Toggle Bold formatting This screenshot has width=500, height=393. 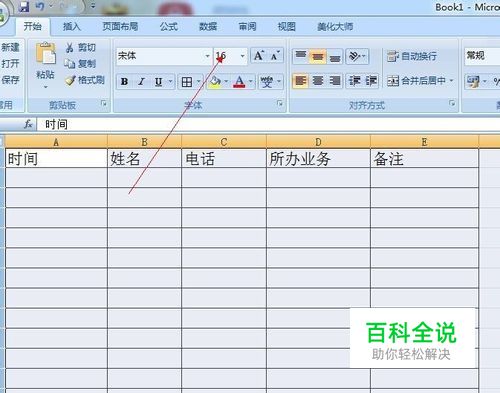point(125,82)
